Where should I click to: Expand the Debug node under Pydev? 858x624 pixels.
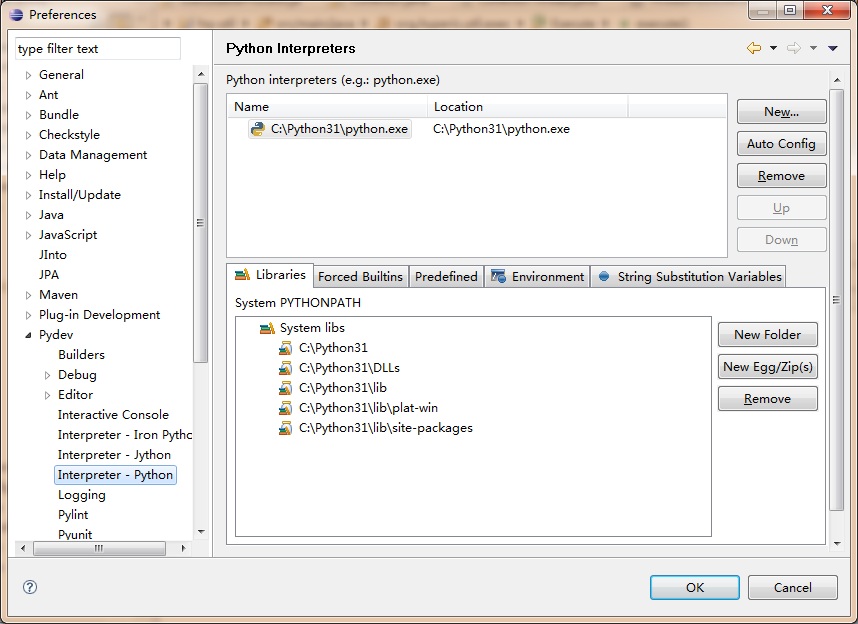[x=48, y=375]
